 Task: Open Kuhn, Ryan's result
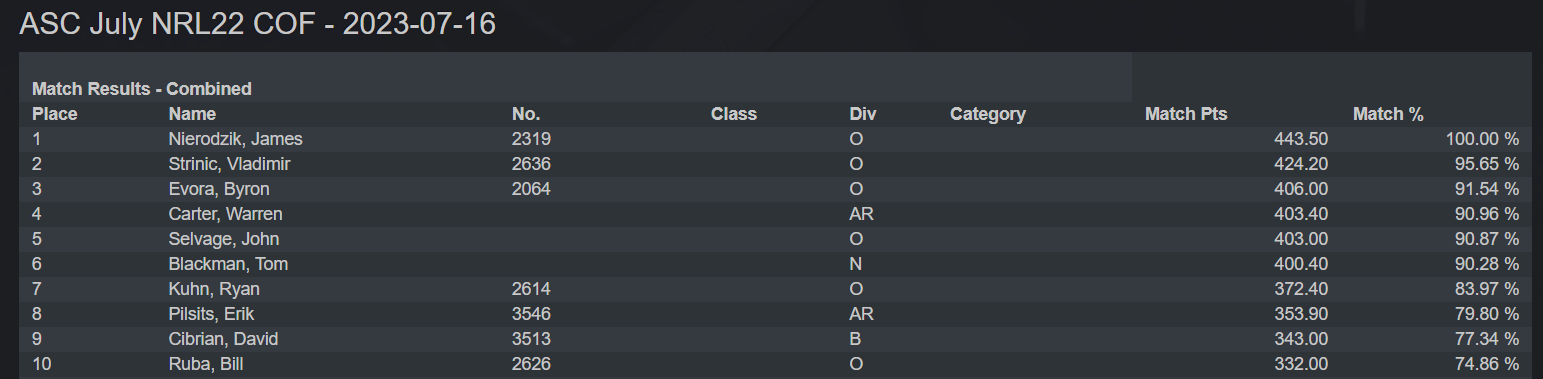[214, 289]
